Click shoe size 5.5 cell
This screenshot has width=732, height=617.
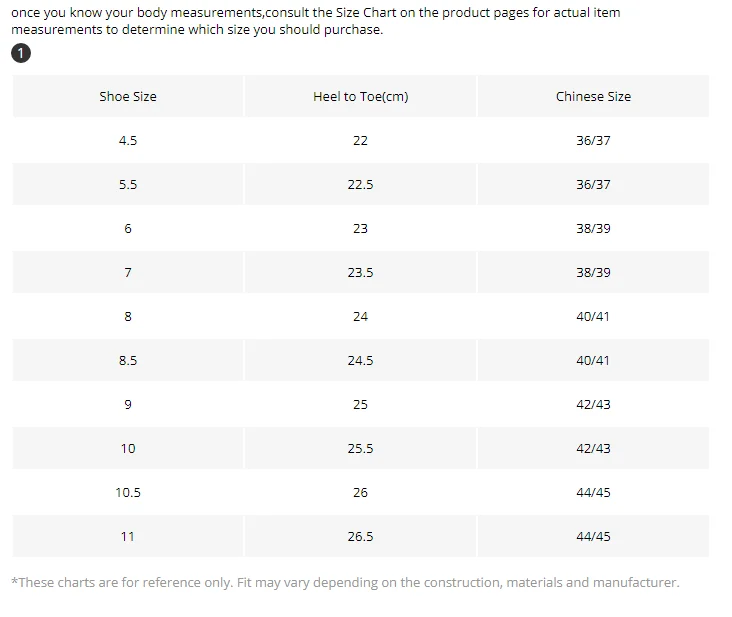click(128, 184)
